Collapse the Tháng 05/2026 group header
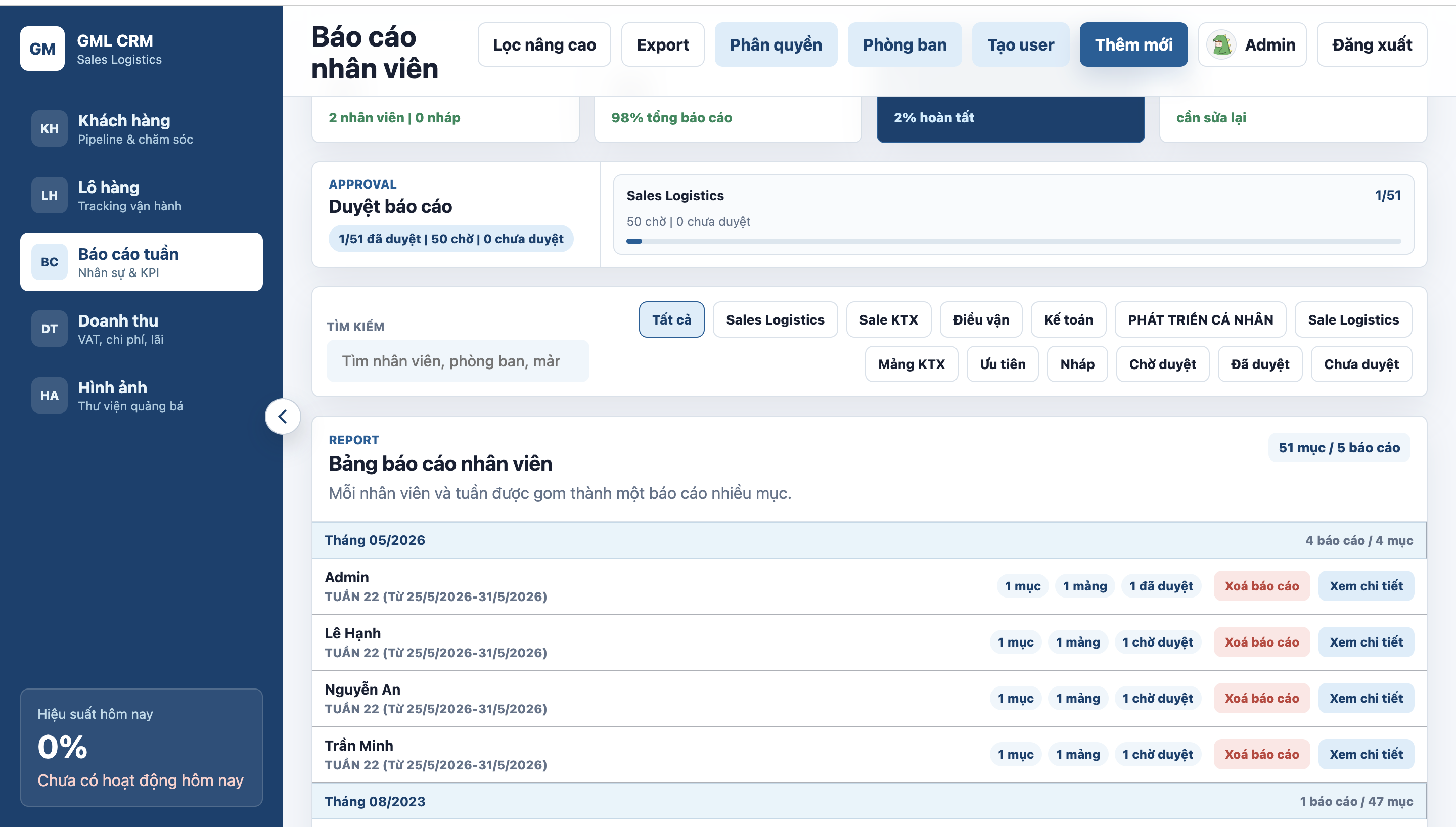 869,541
